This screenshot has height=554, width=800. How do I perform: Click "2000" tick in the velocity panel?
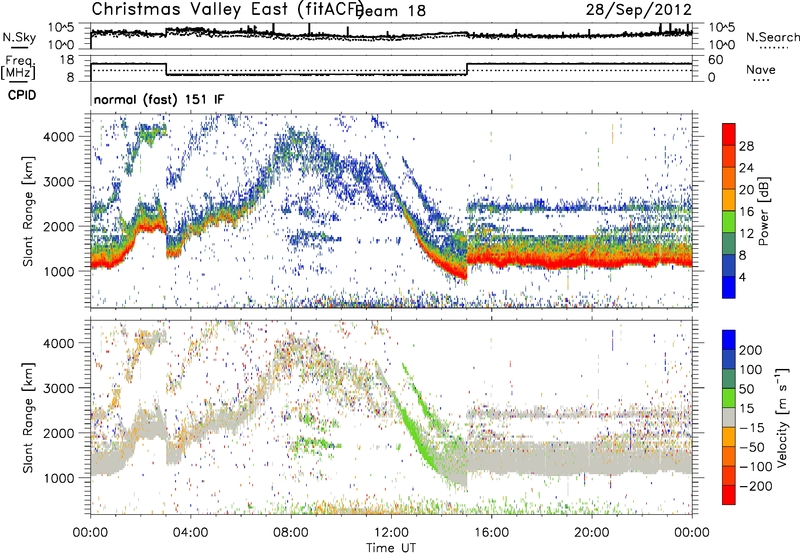(x=58, y=433)
